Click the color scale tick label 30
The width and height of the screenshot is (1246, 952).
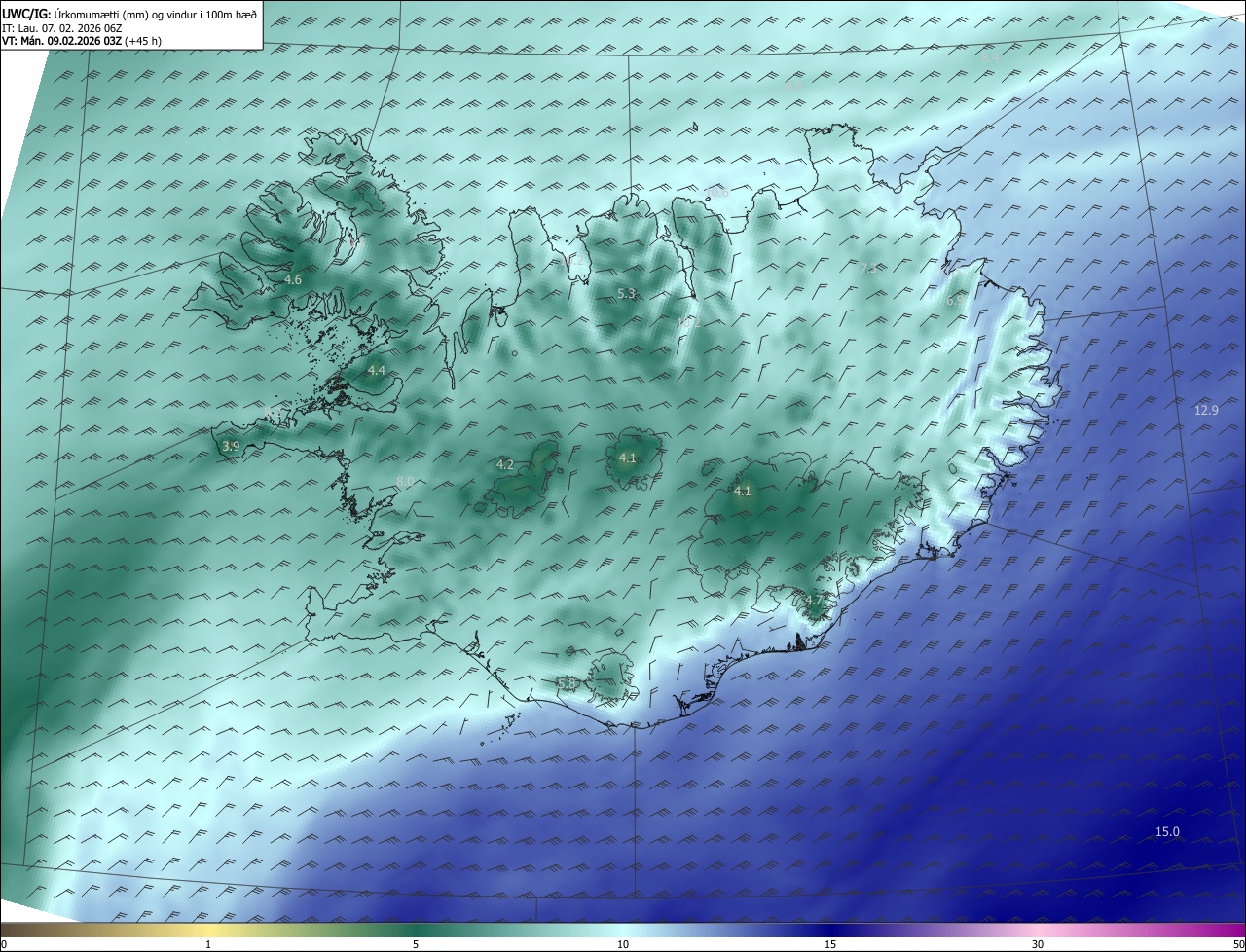pos(1038,944)
